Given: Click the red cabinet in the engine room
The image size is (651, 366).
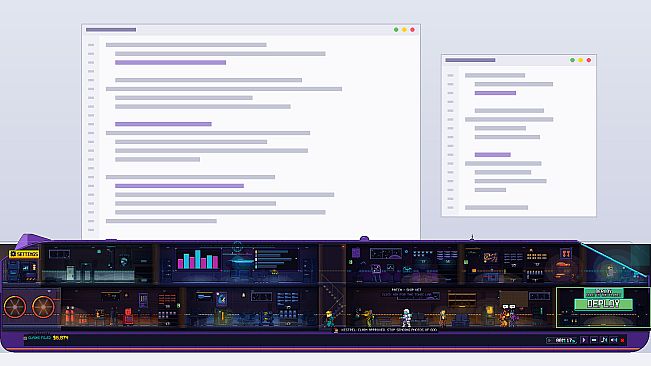Looking at the screenshot, I should [x=129, y=316].
